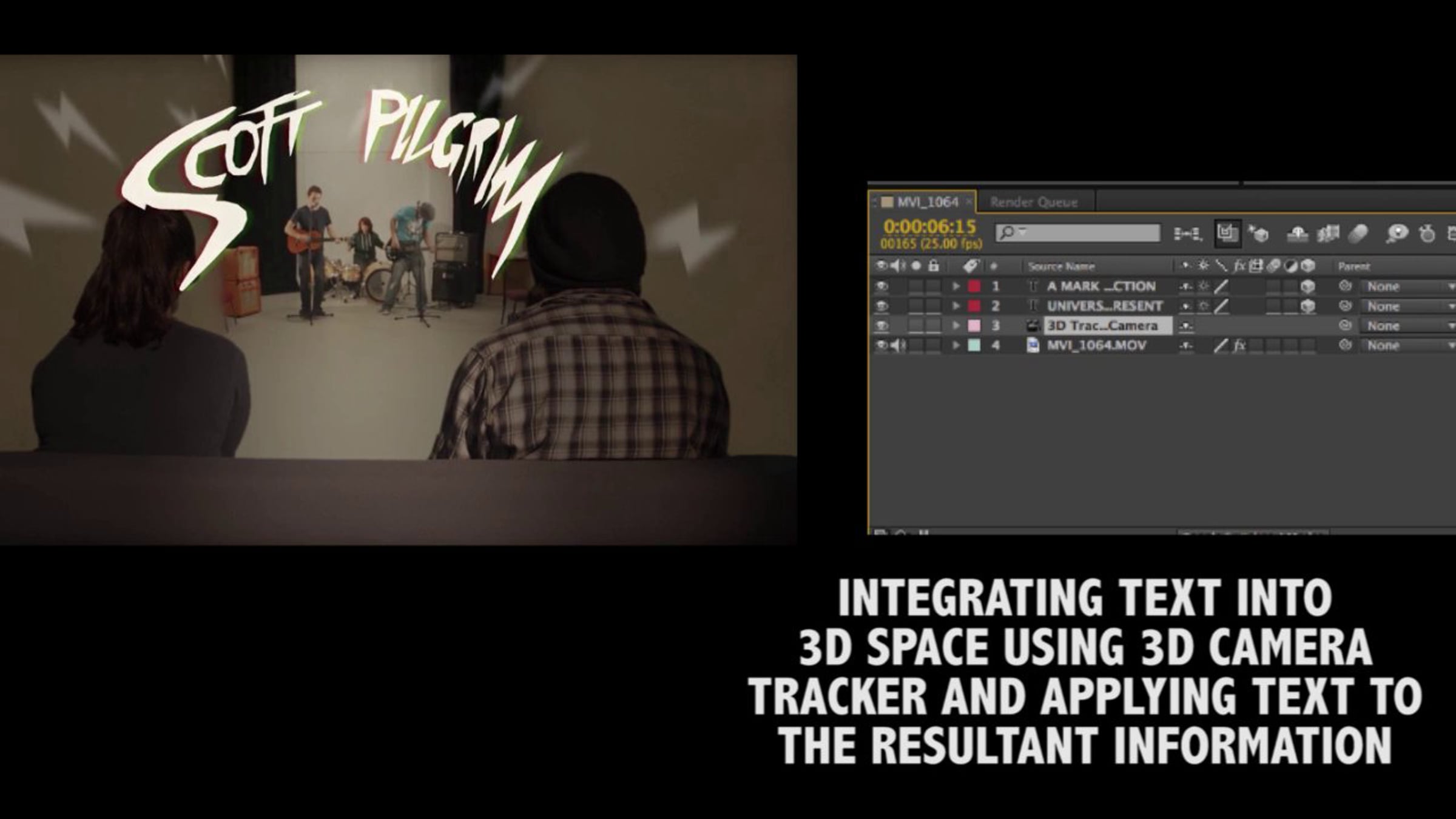
Task: Mute audio of the MVI_1064.MOV layer
Action: pyautogui.click(x=898, y=345)
